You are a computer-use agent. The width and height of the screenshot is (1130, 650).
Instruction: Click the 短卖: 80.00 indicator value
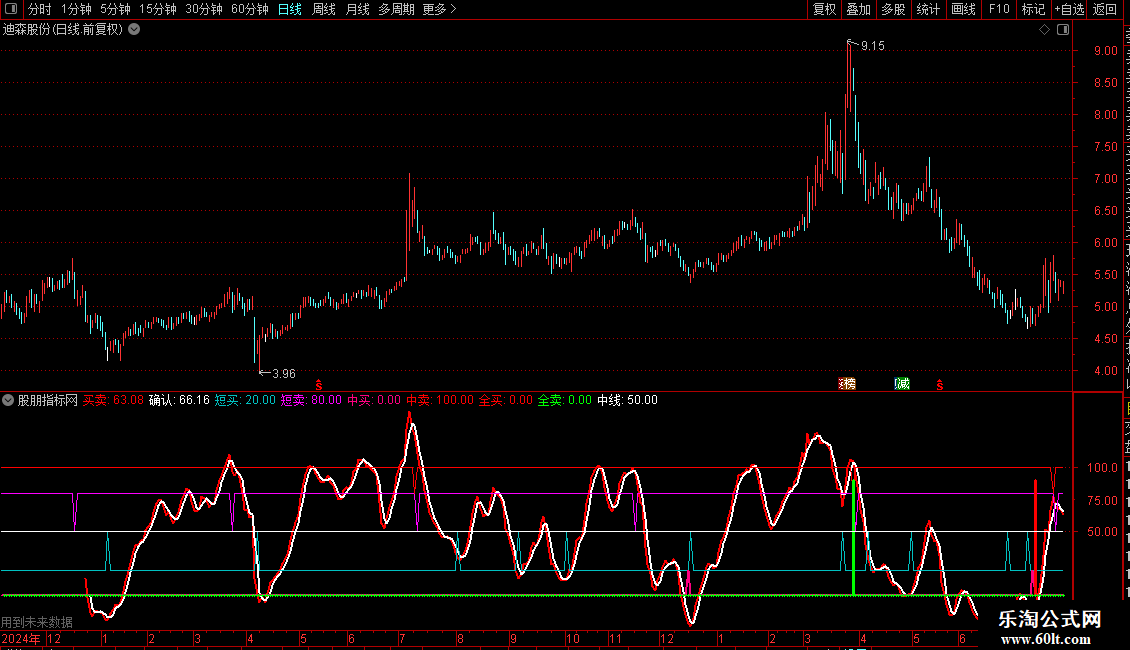click(x=311, y=400)
